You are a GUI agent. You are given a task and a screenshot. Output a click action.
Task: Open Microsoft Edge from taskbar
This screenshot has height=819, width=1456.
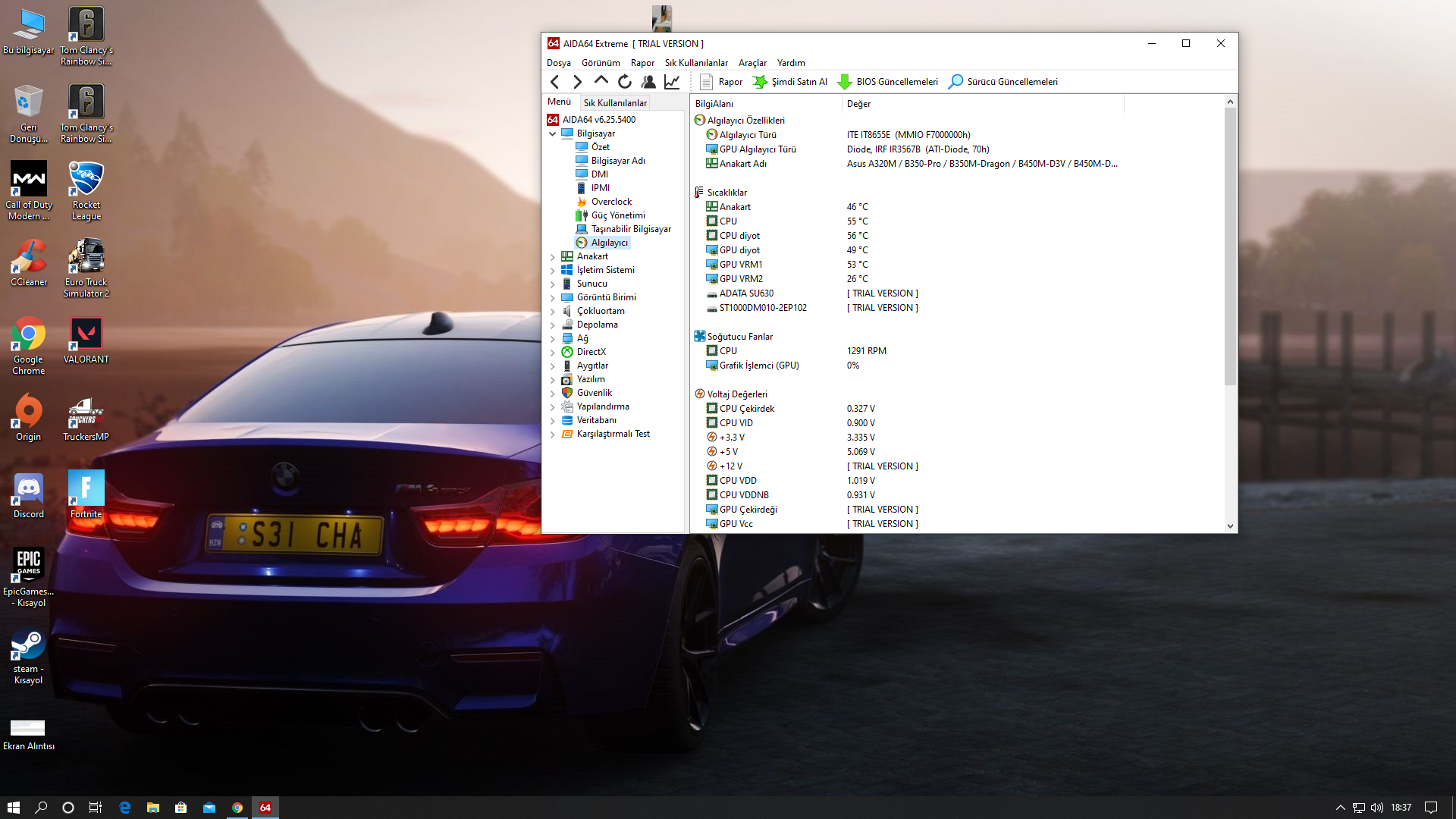click(124, 808)
